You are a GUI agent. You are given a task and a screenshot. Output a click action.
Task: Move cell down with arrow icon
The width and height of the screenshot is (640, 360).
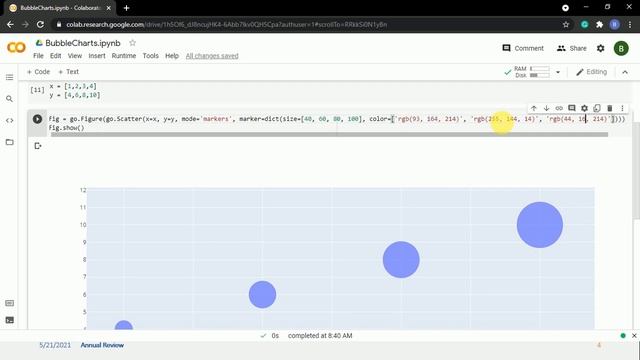(x=546, y=108)
